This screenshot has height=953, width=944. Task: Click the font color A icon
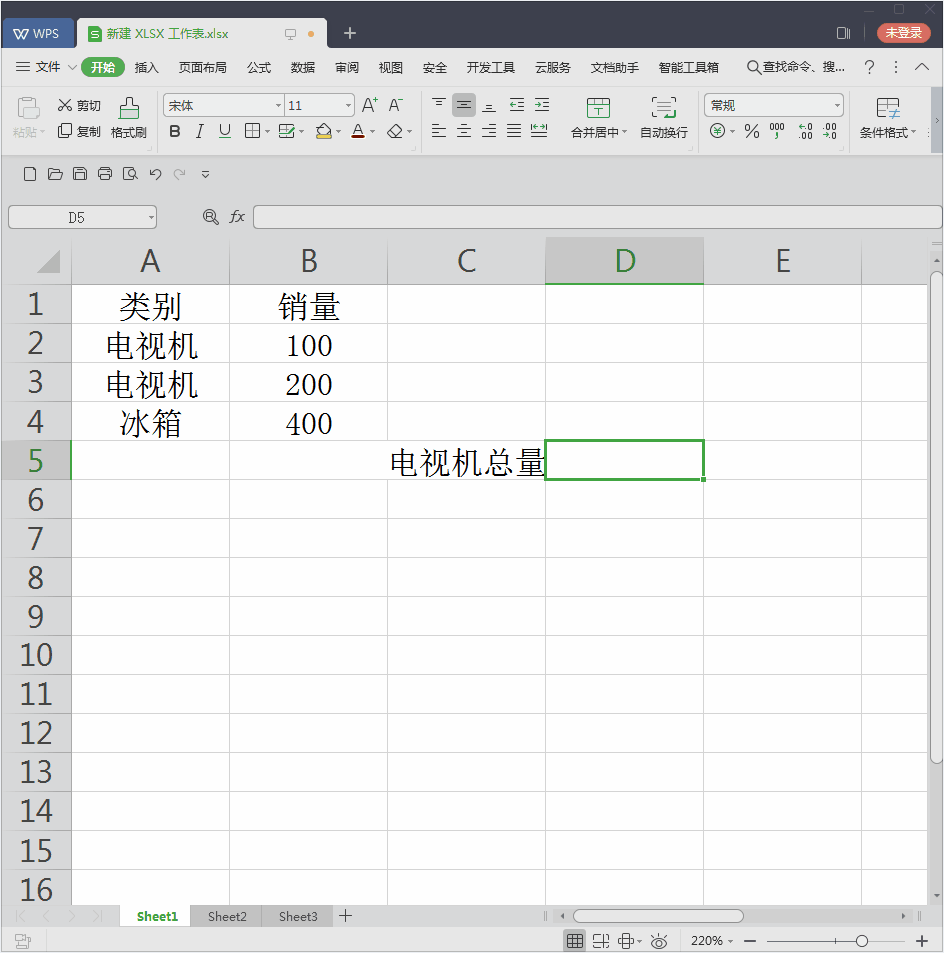point(358,131)
